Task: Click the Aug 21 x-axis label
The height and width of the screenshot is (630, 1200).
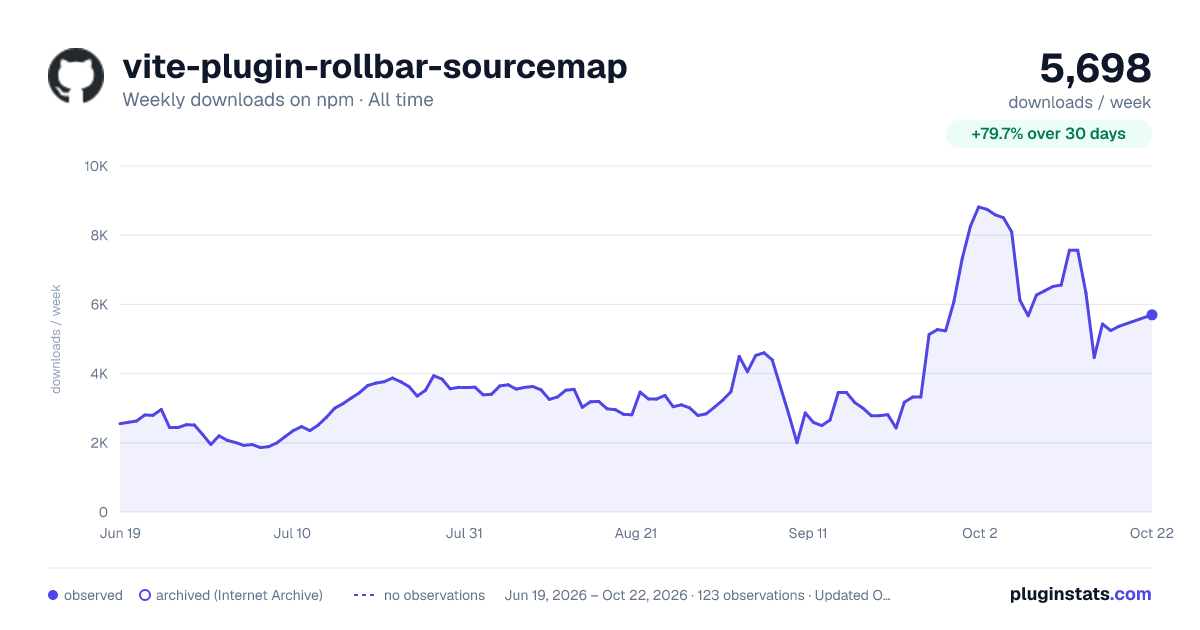Action: coord(636,533)
